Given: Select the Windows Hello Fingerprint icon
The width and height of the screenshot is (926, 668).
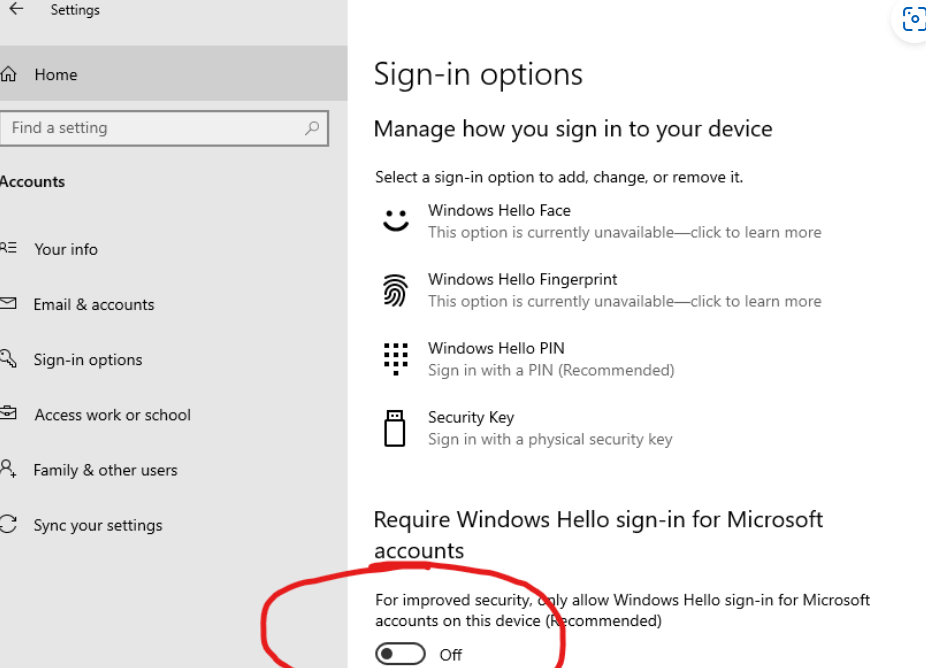Looking at the screenshot, I should (395, 291).
